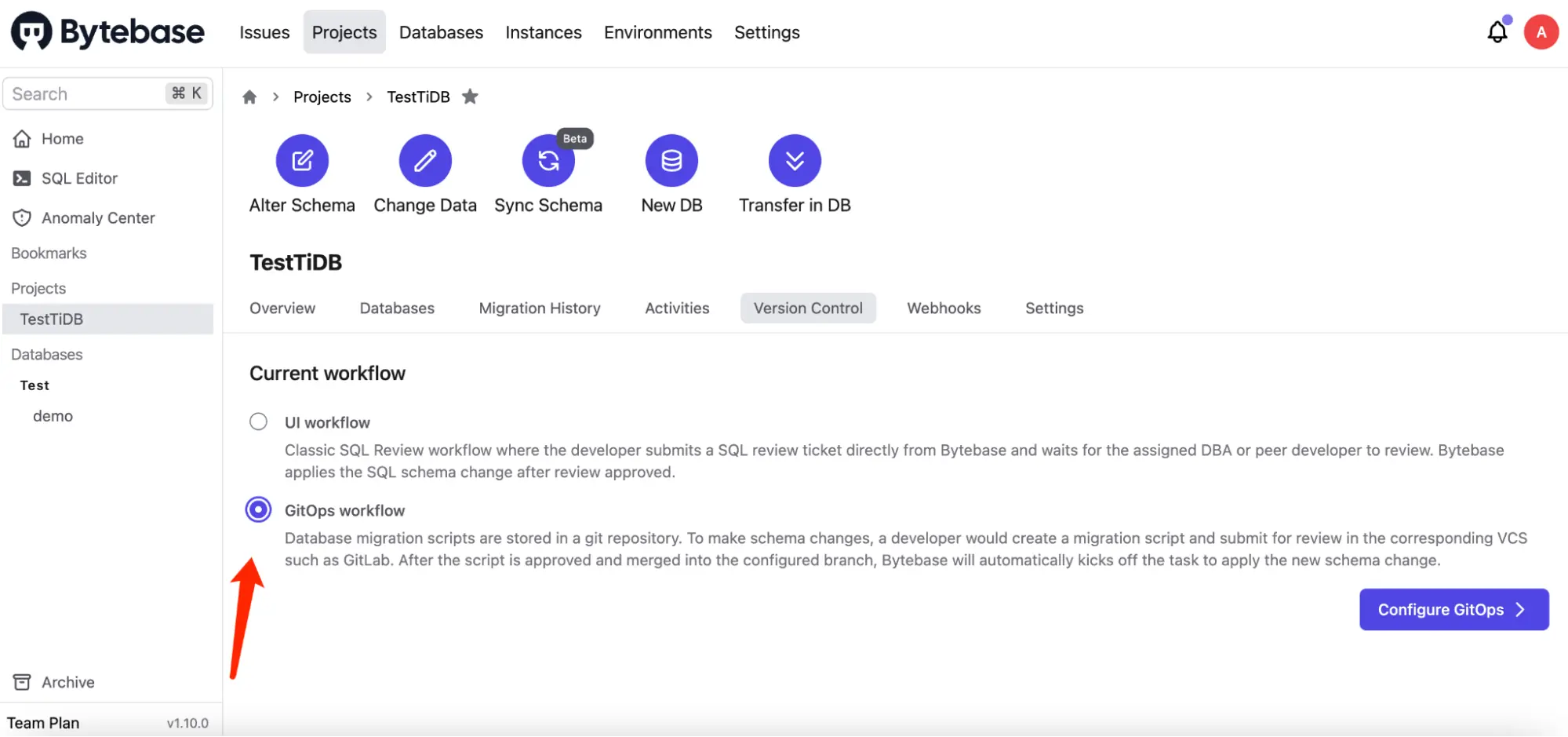This screenshot has width=1568, height=737.
Task: Click the GitOps workflow option label
Action: [344, 510]
